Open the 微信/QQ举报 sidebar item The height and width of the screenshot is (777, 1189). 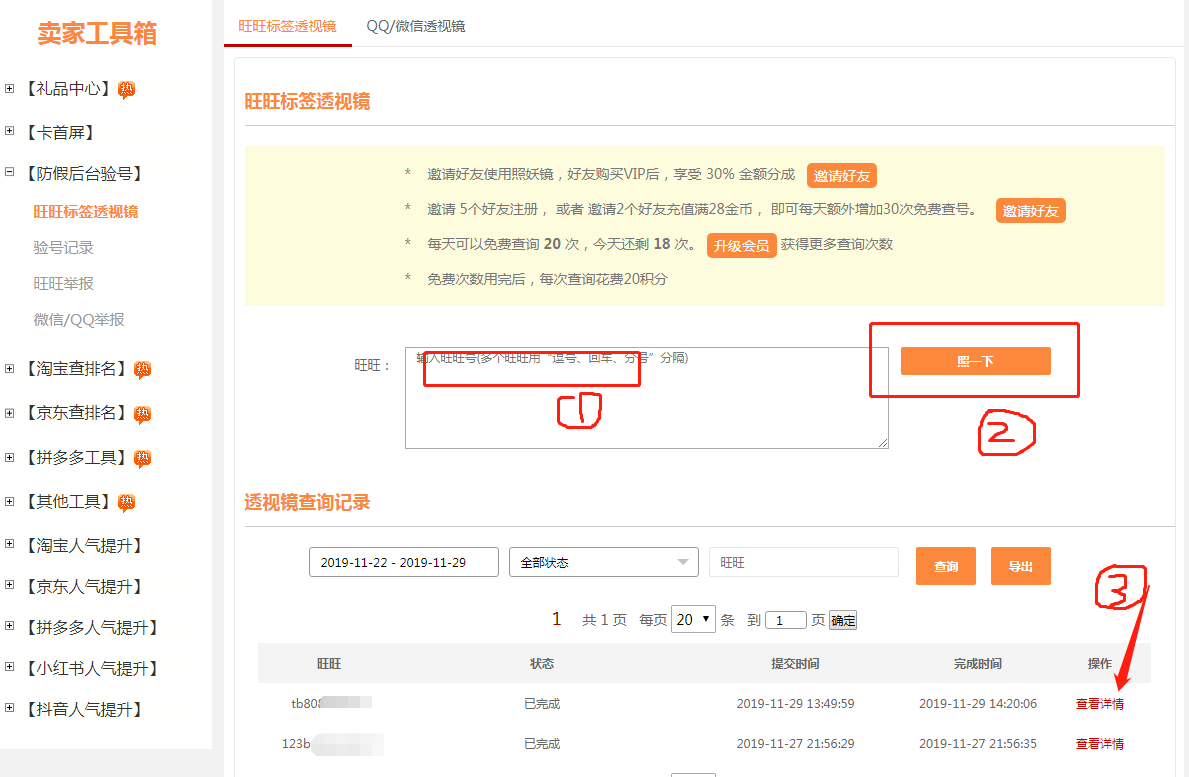click(79, 320)
